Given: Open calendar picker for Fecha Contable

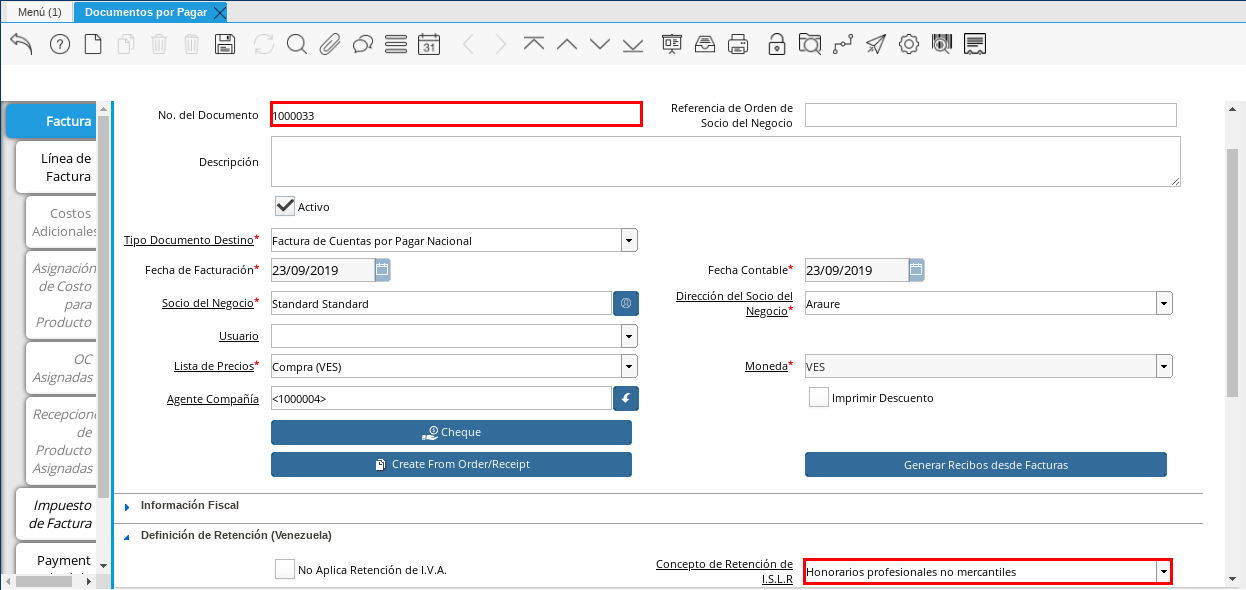Looking at the screenshot, I should [916, 269].
